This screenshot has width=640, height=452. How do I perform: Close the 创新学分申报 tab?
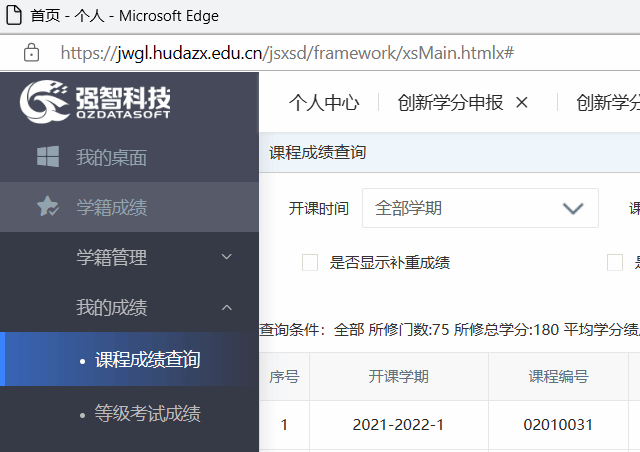521,102
